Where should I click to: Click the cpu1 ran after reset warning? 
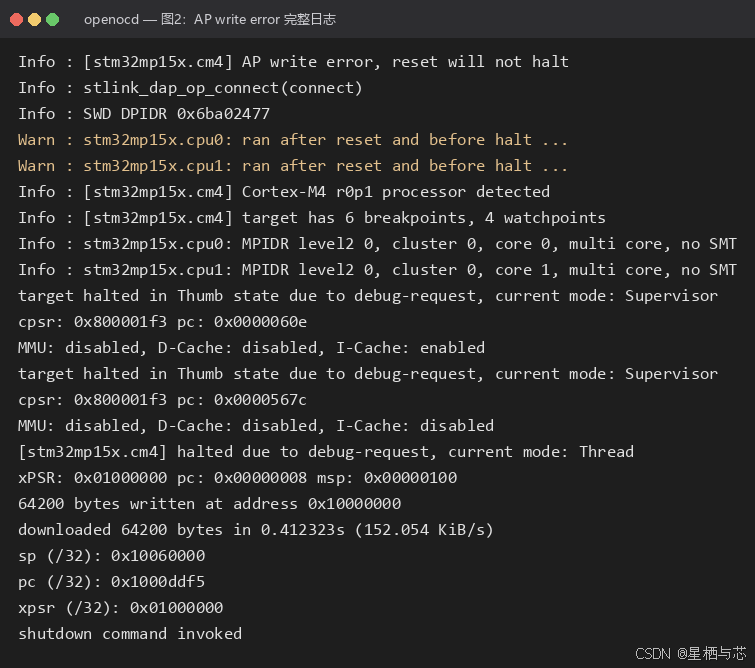[293, 166]
